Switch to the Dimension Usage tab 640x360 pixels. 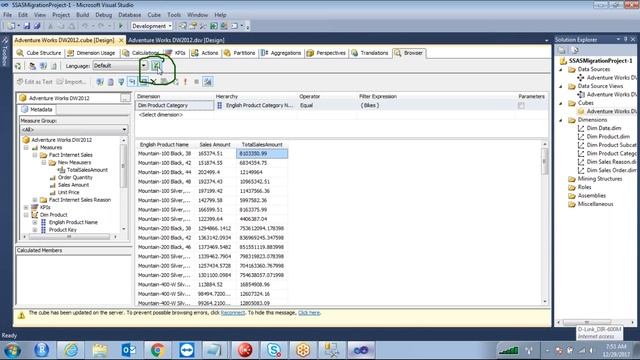pos(91,53)
